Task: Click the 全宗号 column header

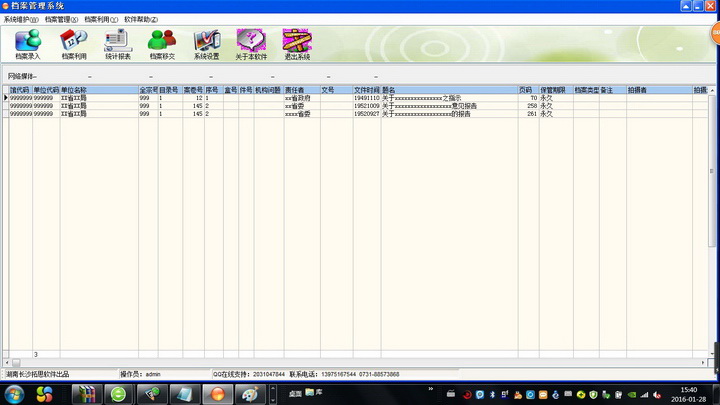Action: click(148, 90)
